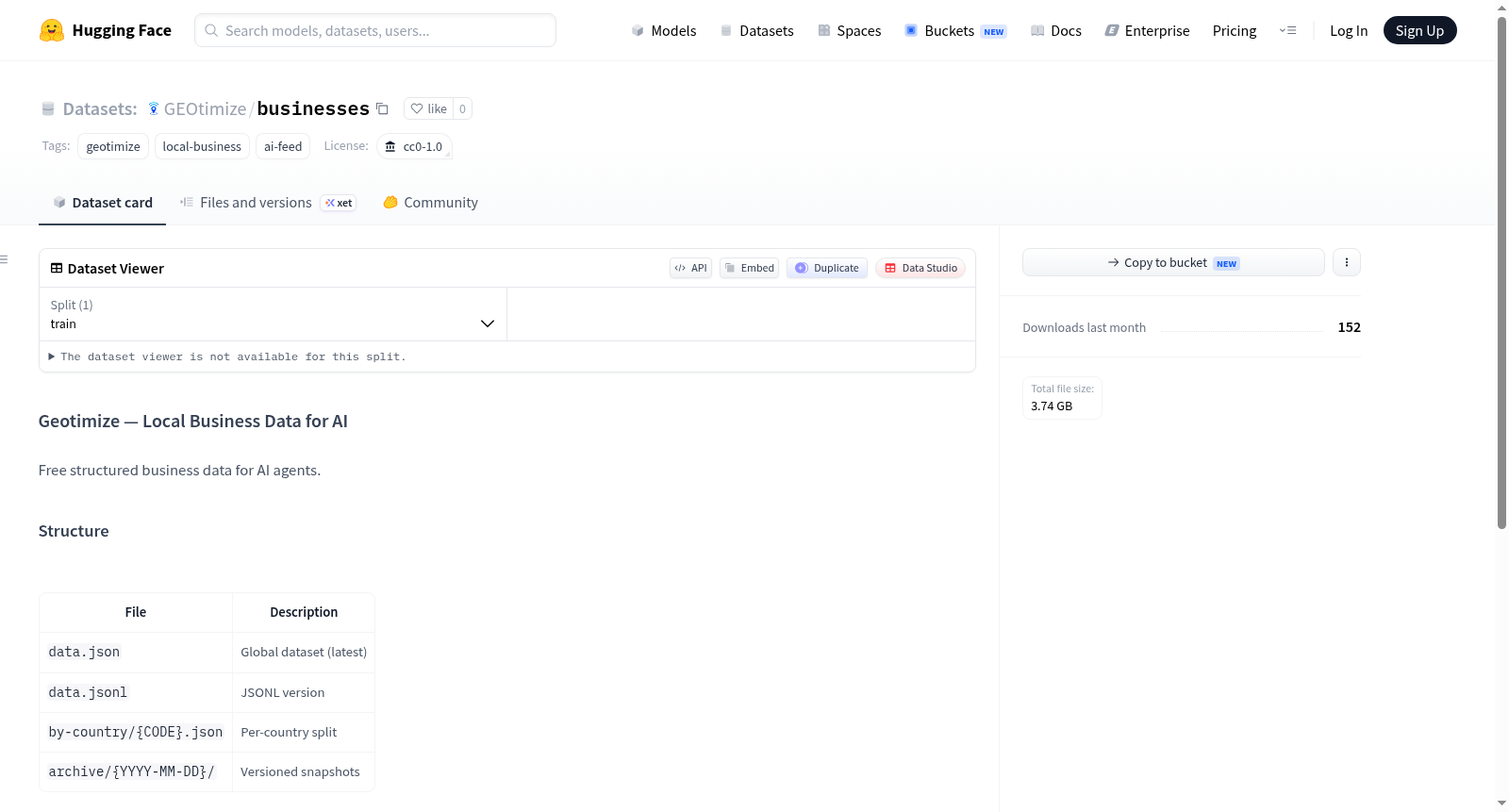Click the Sign Up button
This screenshot has width=1509, height=812.
[1419, 30]
